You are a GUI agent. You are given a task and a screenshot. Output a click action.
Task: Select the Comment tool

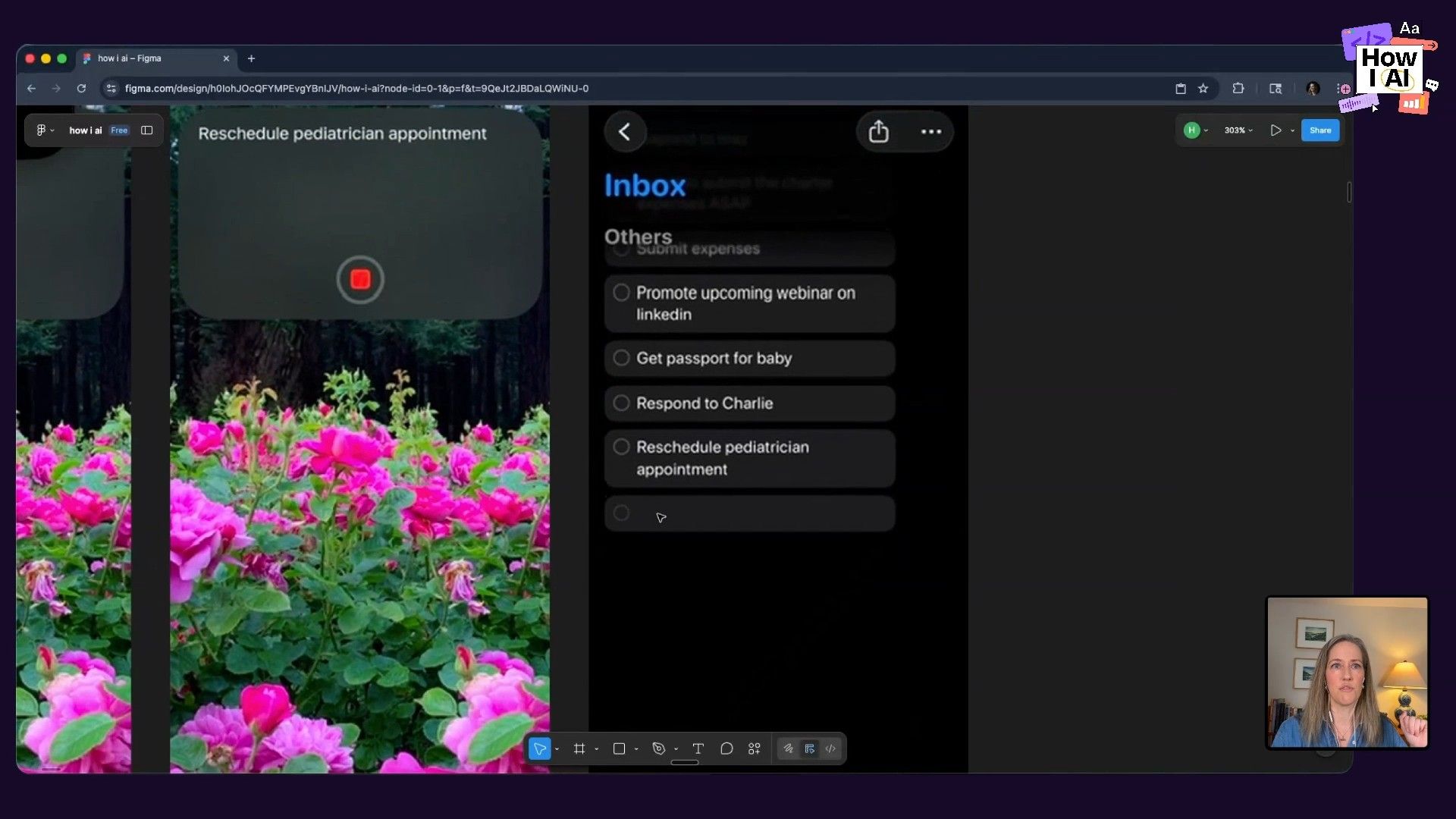click(x=726, y=748)
